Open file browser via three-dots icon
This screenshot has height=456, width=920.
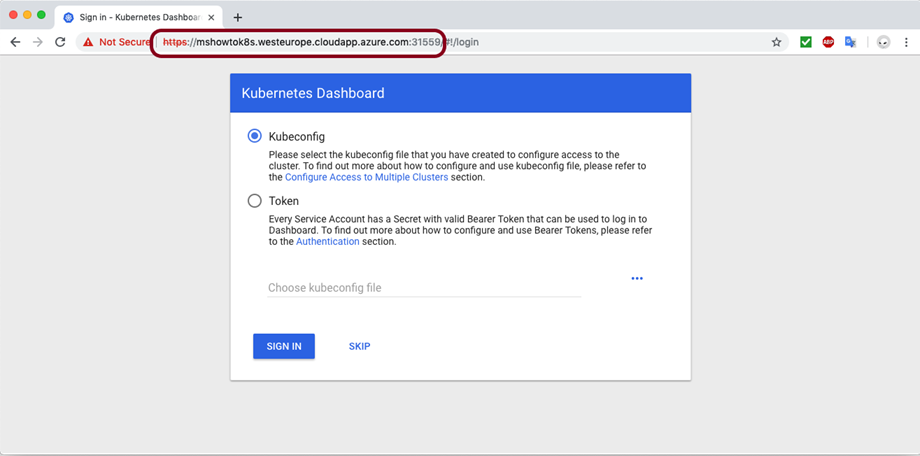click(x=637, y=278)
